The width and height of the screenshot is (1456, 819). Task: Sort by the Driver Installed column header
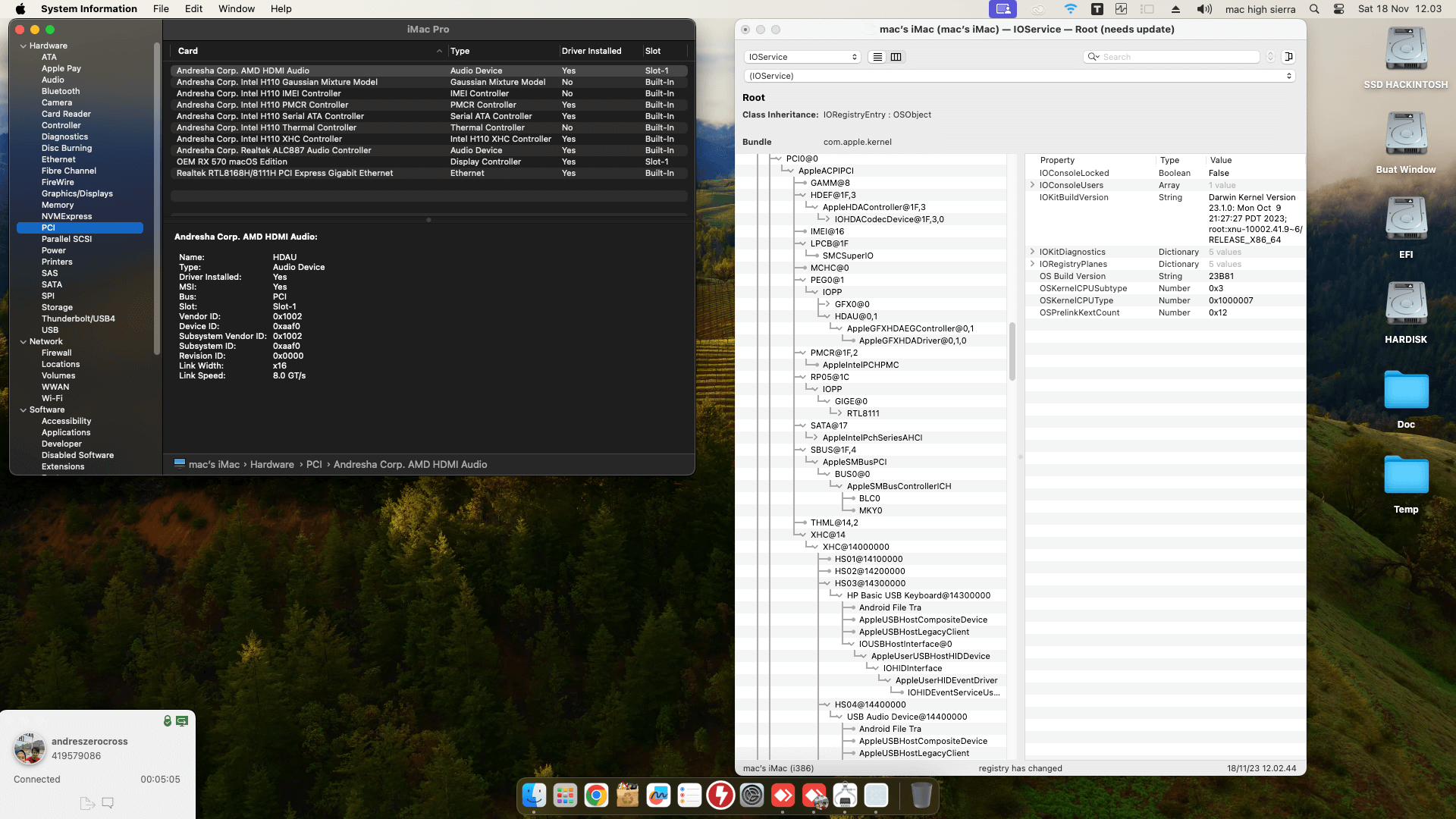600,51
